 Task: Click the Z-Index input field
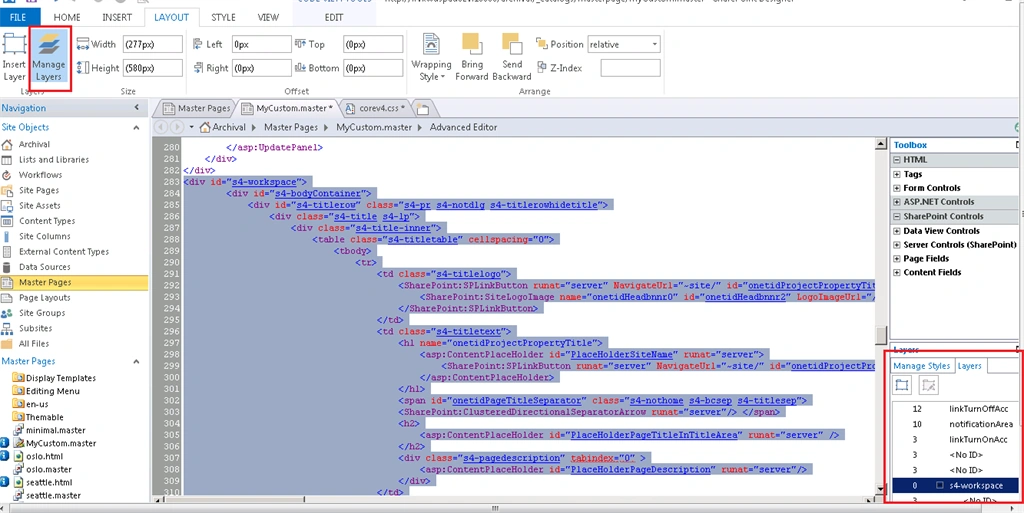tap(630, 68)
